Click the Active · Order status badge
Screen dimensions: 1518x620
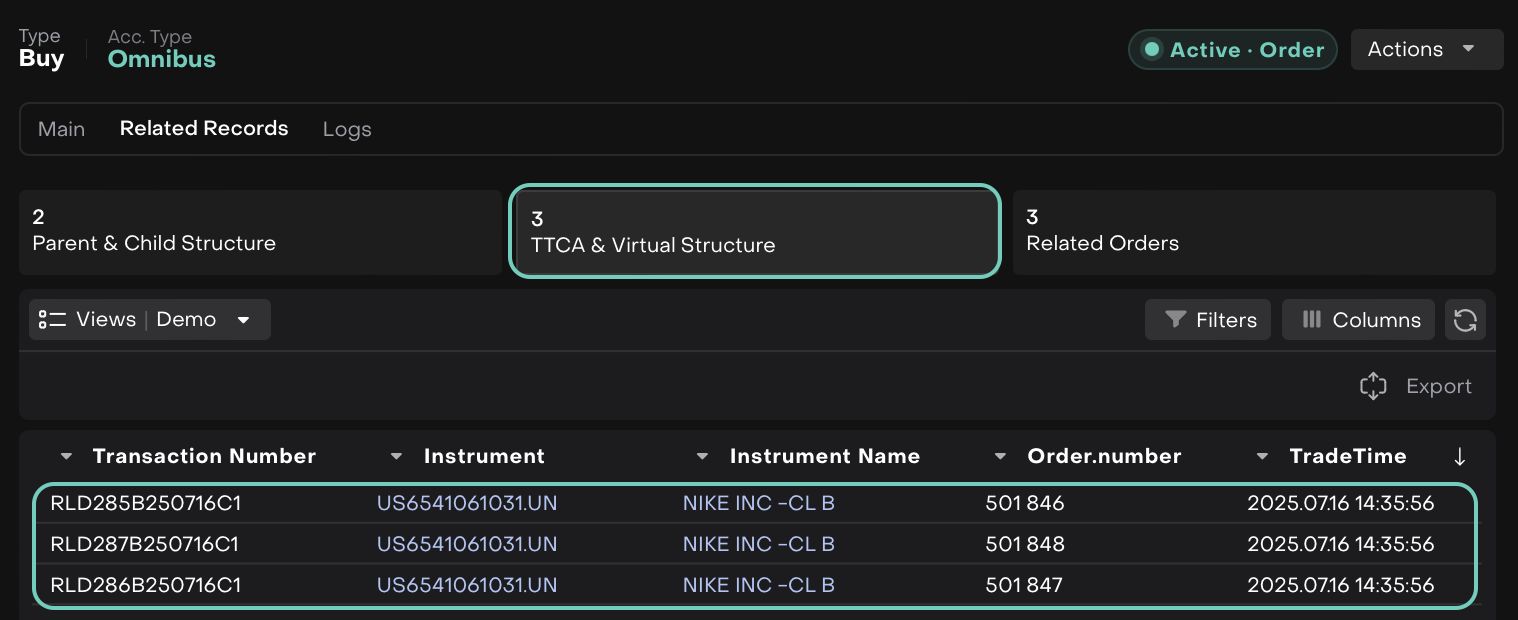point(1232,50)
